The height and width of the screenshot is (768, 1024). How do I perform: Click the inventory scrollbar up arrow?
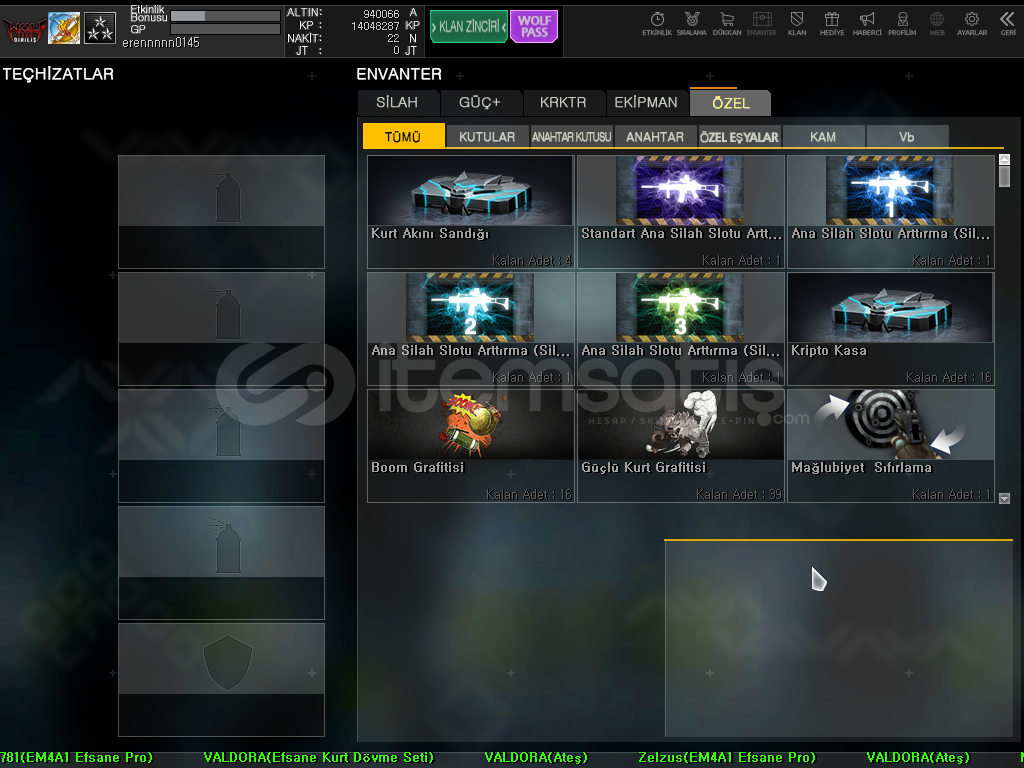point(1004,159)
